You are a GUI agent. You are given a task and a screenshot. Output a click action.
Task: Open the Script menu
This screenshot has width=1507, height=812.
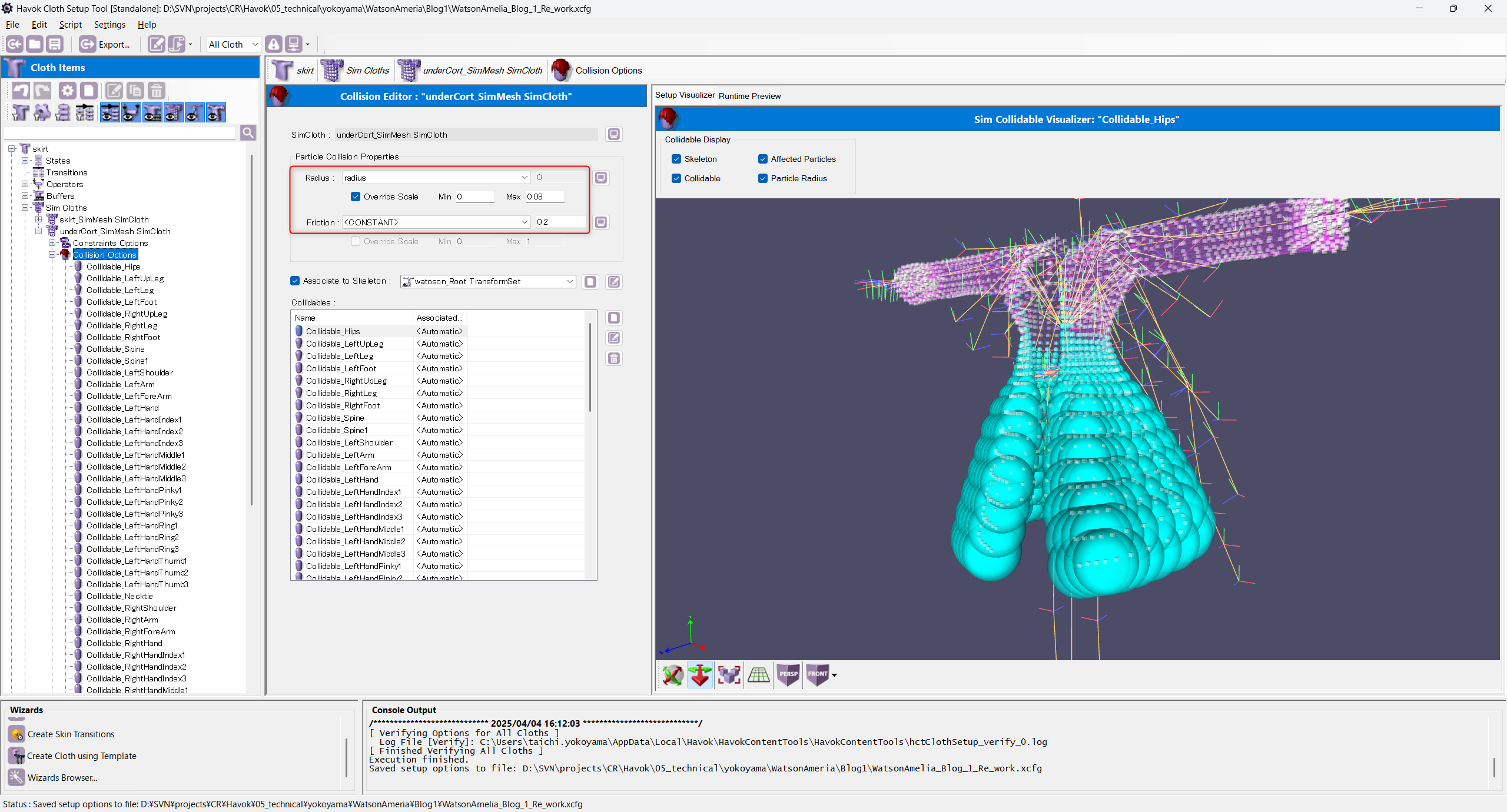pos(70,24)
